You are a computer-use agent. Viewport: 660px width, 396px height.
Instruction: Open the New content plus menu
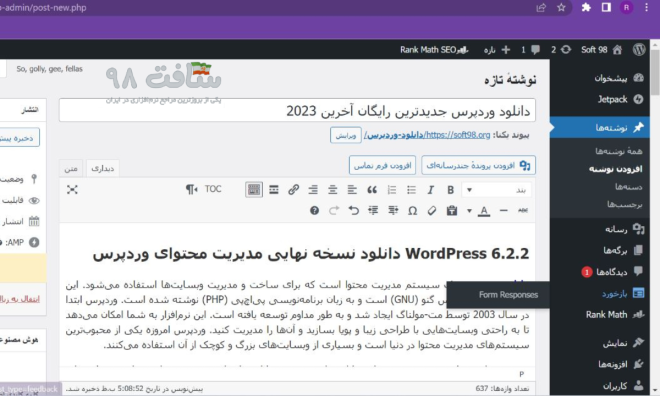(497, 50)
